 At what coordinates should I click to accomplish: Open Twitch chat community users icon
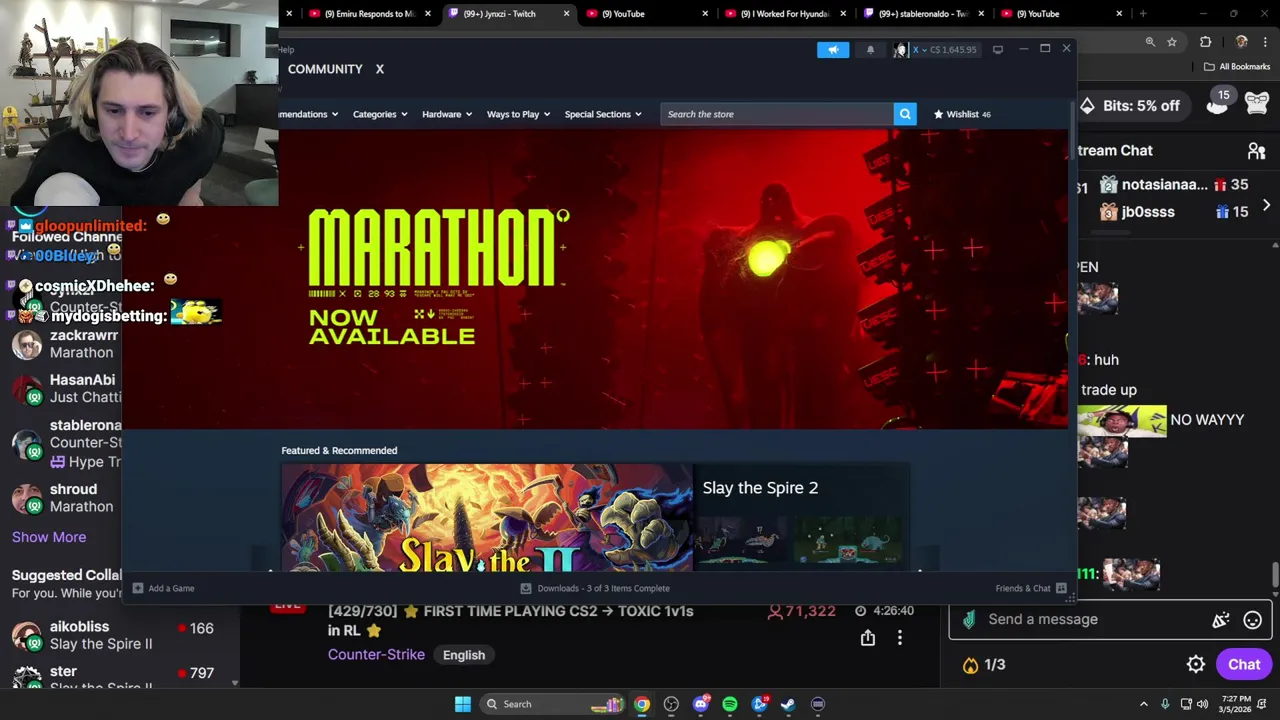[1256, 151]
